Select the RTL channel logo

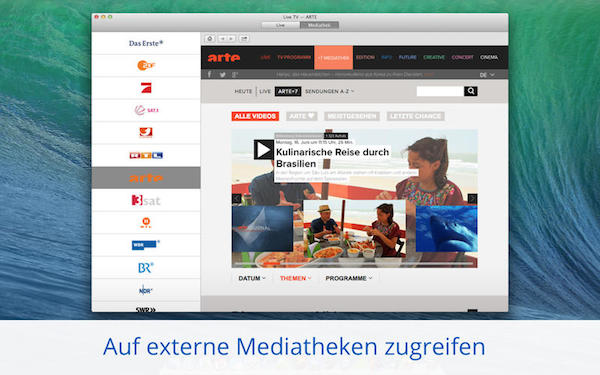(146, 155)
